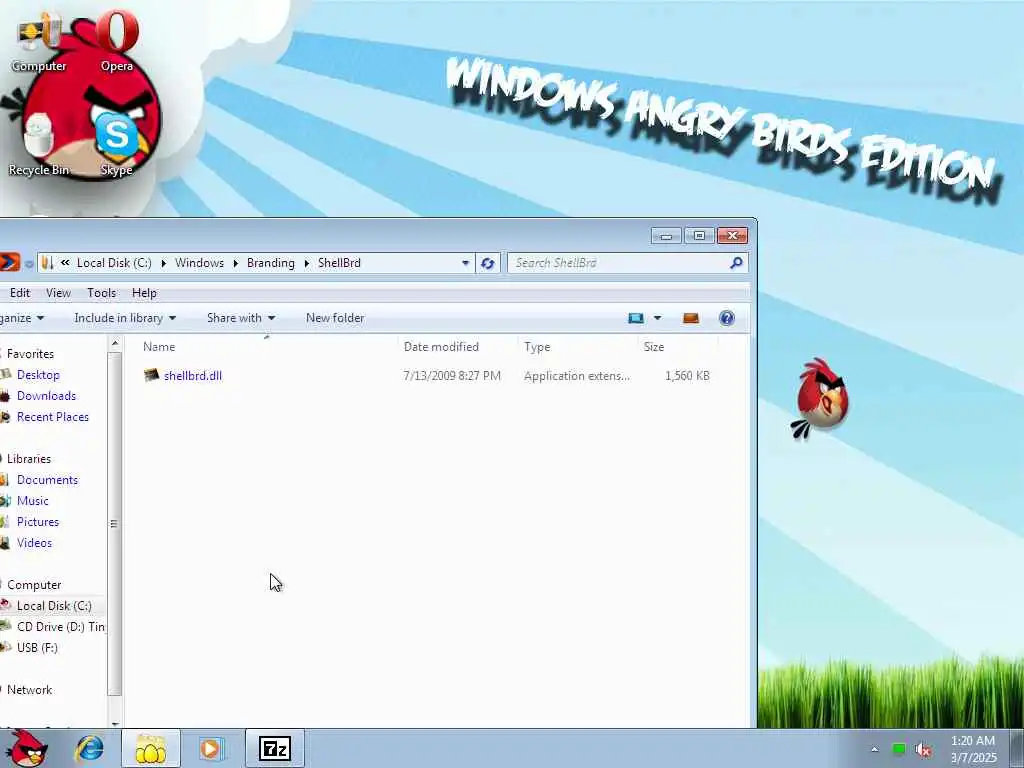Expand the arrow after Windows breadcrumb
Image resolution: width=1024 pixels, height=768 pixels.
point(235,263)
